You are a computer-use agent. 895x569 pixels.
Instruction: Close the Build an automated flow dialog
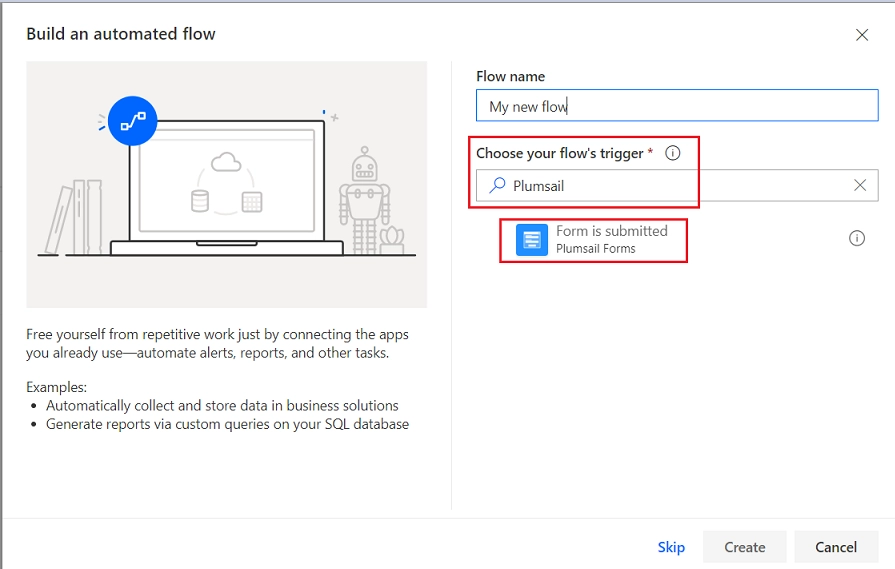point(862,35)
